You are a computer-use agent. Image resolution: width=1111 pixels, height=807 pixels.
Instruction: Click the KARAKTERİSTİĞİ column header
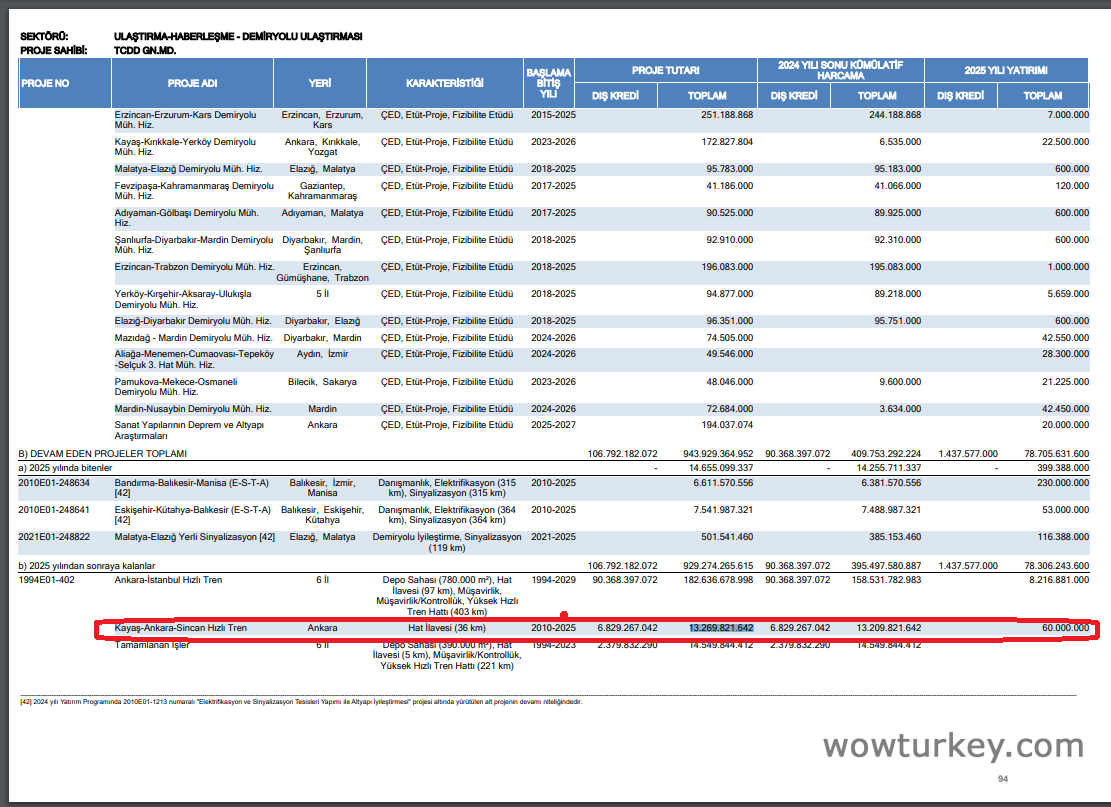tap(444, 83)
